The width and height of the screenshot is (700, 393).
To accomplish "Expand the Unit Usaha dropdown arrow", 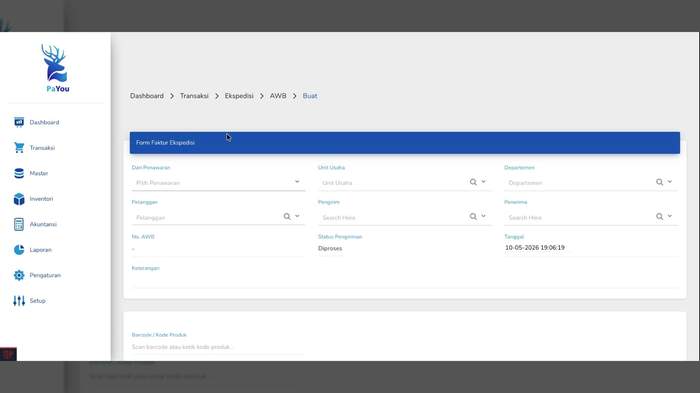I will [483, 182].
